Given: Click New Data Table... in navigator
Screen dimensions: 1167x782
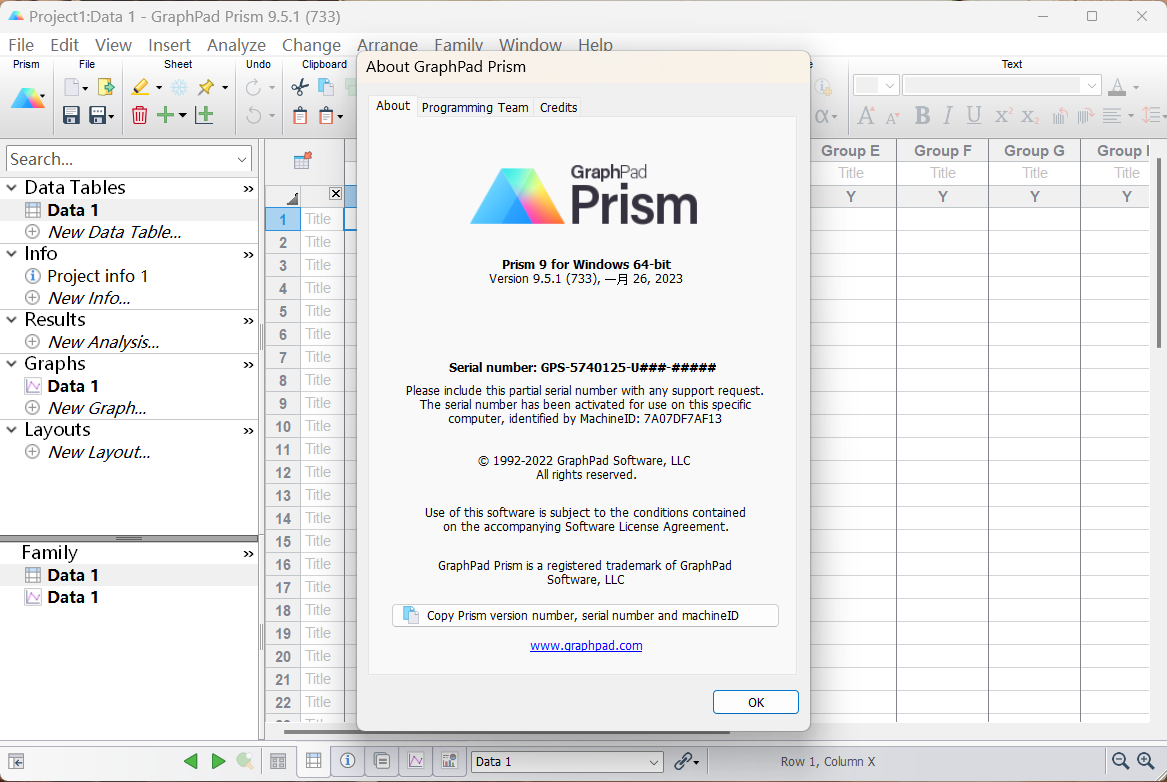Looking at the screenshot, I should 115,232.
